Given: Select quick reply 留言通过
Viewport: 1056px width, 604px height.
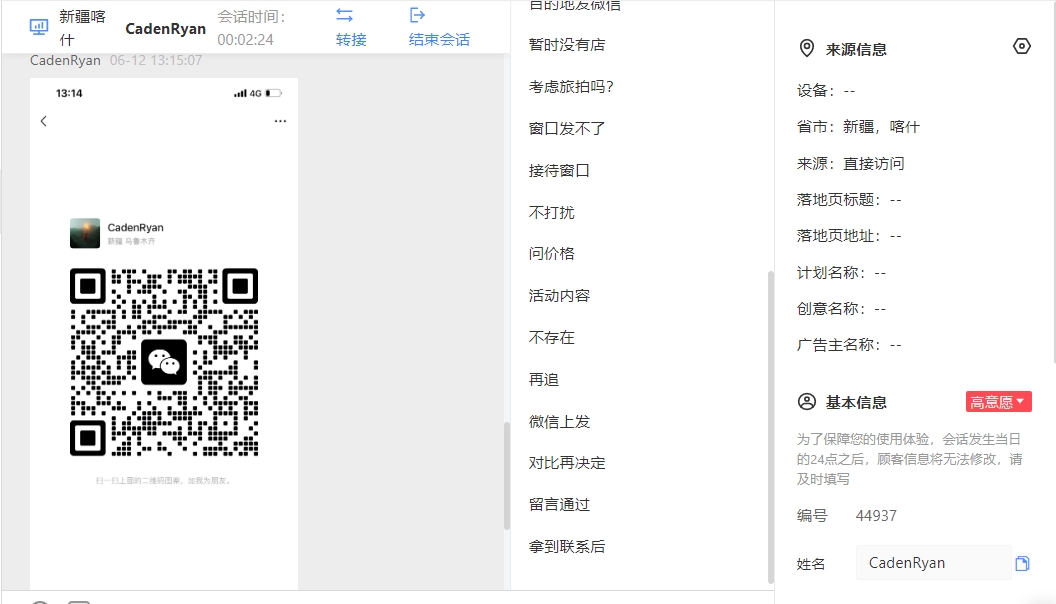Looking at the screenshot, I should (x=559, y=505).
